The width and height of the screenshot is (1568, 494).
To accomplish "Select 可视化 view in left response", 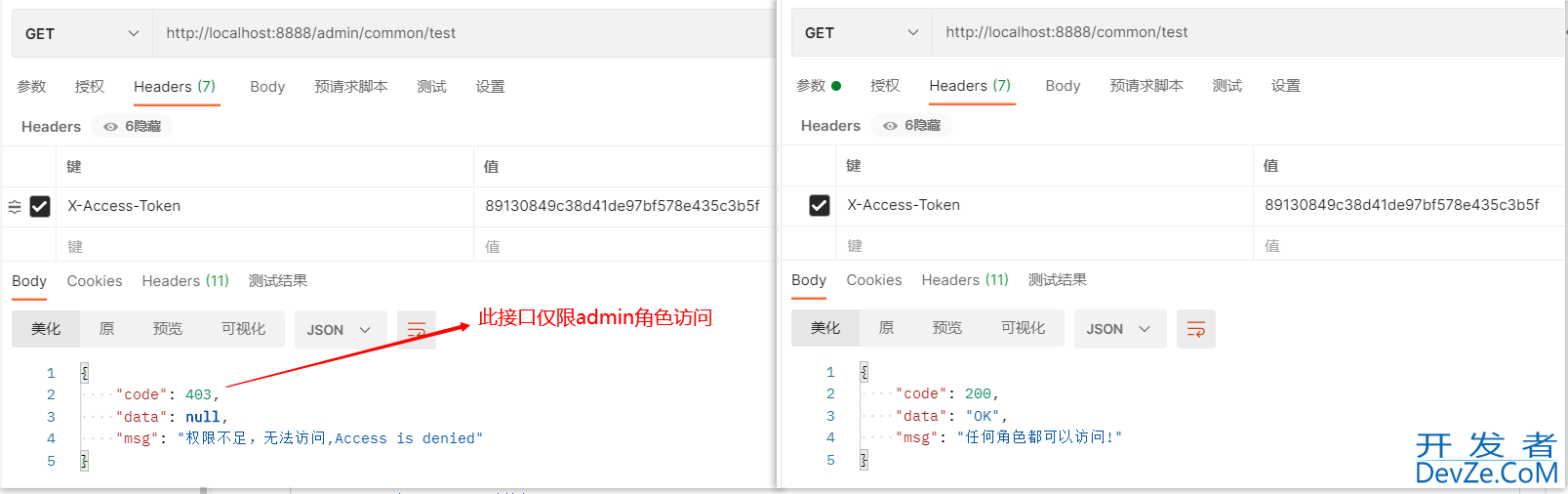I will point(243,329).
